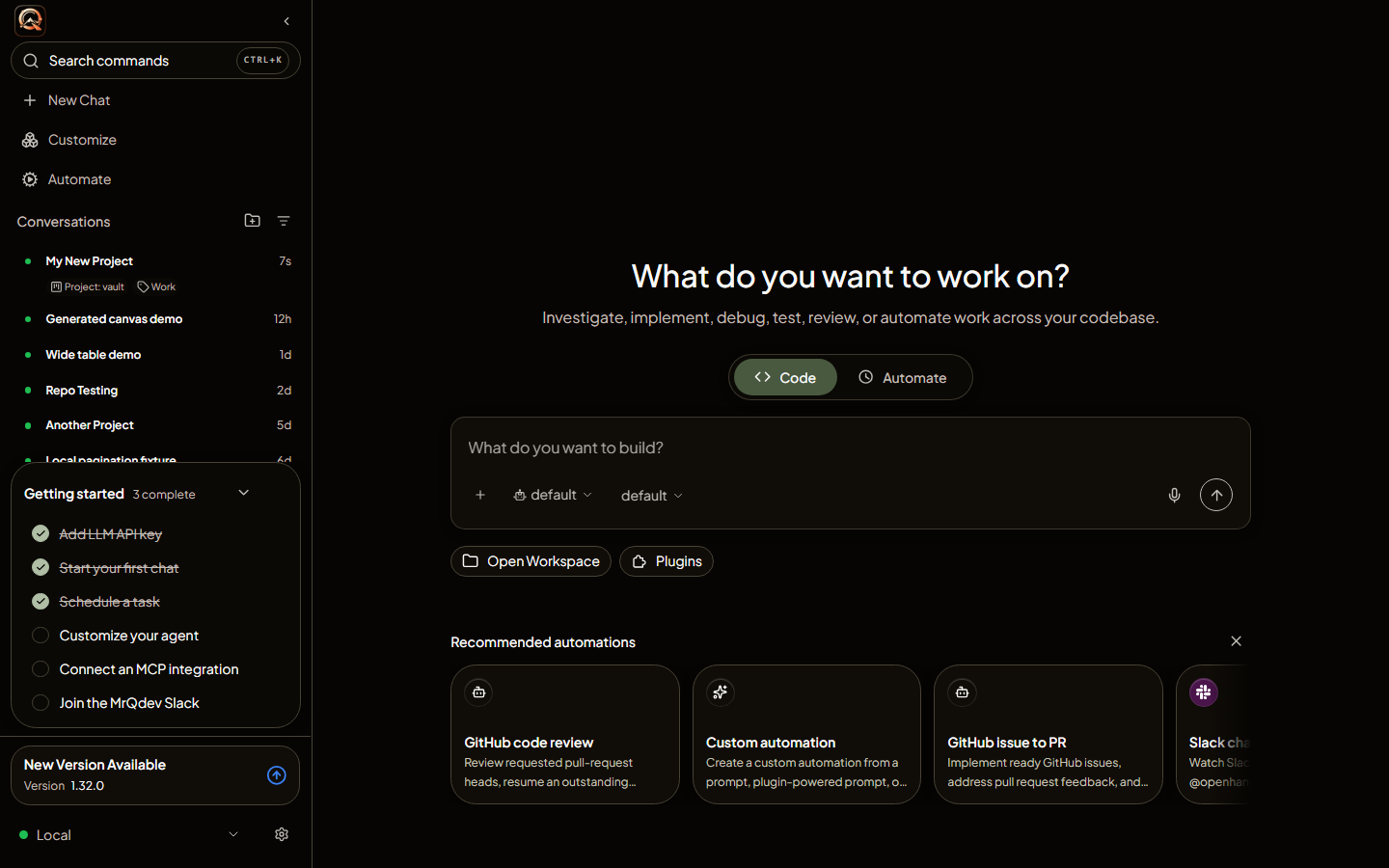Click the Custom automation sparkle icon
Image resolution: width=1389 pixels, height=868 pixels.
click(x=720, y=692)
